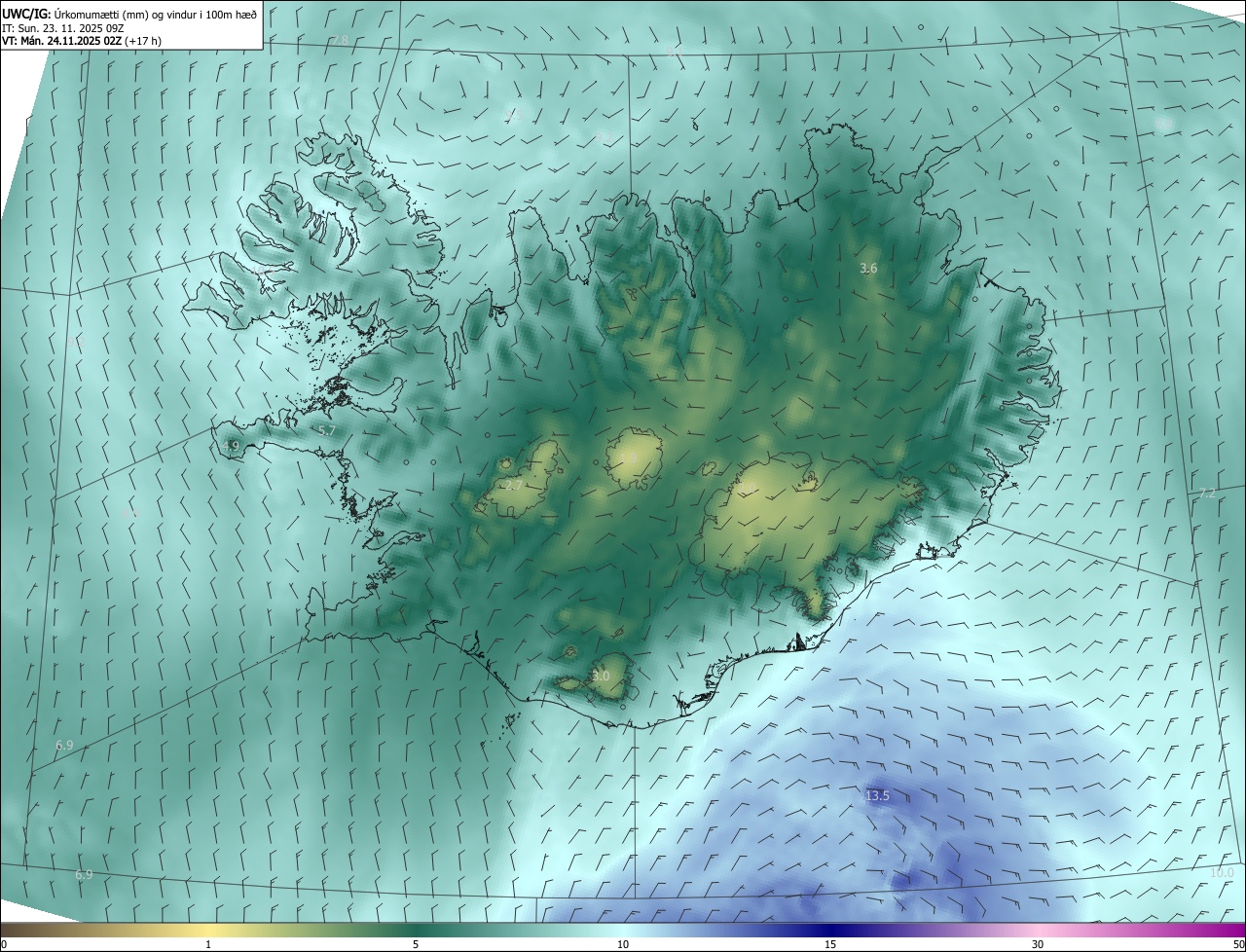The image size is (1246, 952).
Task: Click the 0 tick on the color scale
Action: 4,944
